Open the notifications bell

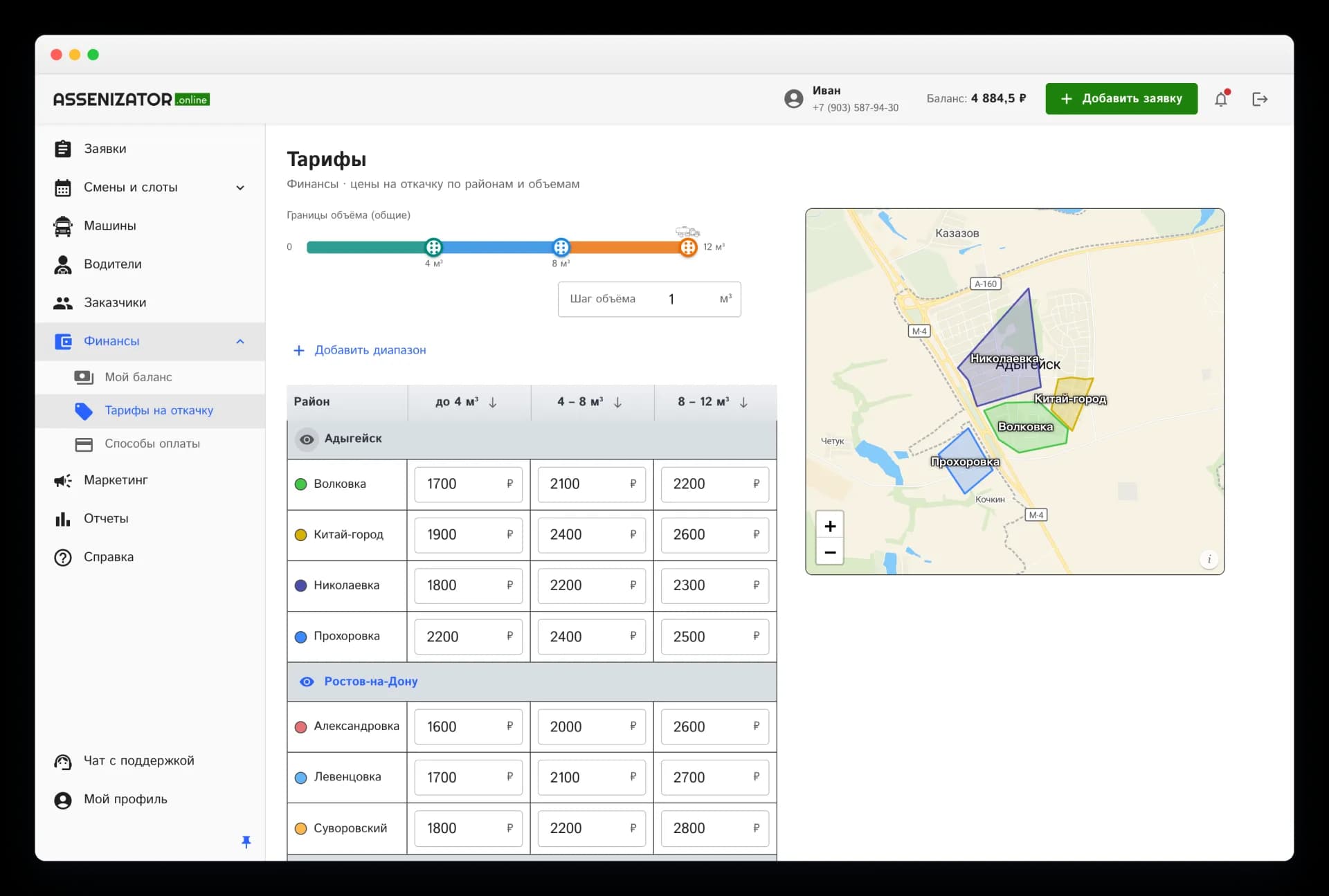1221,99
